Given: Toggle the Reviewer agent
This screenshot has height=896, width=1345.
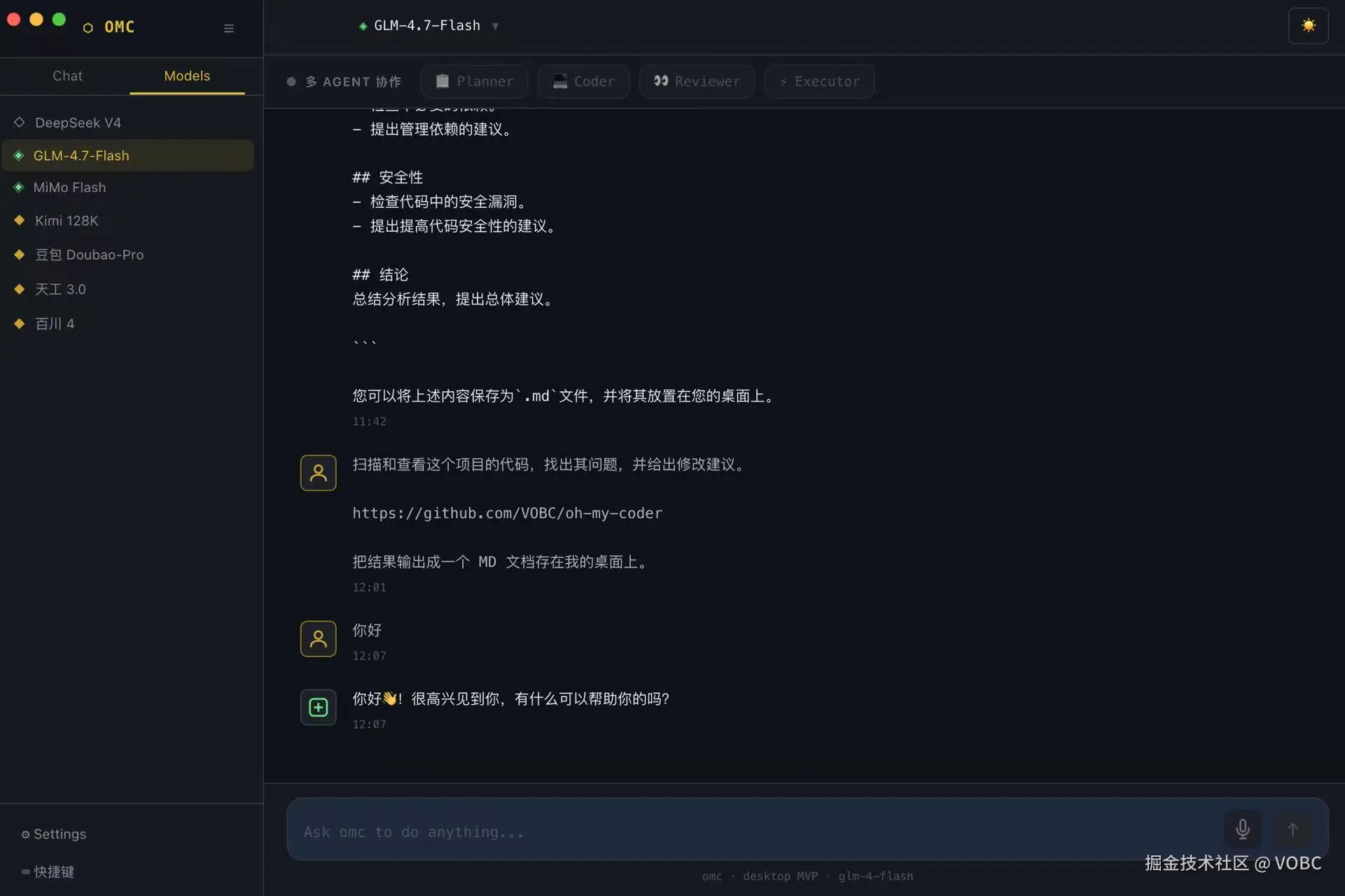Looking at the screenshot, I should point(697,82).
